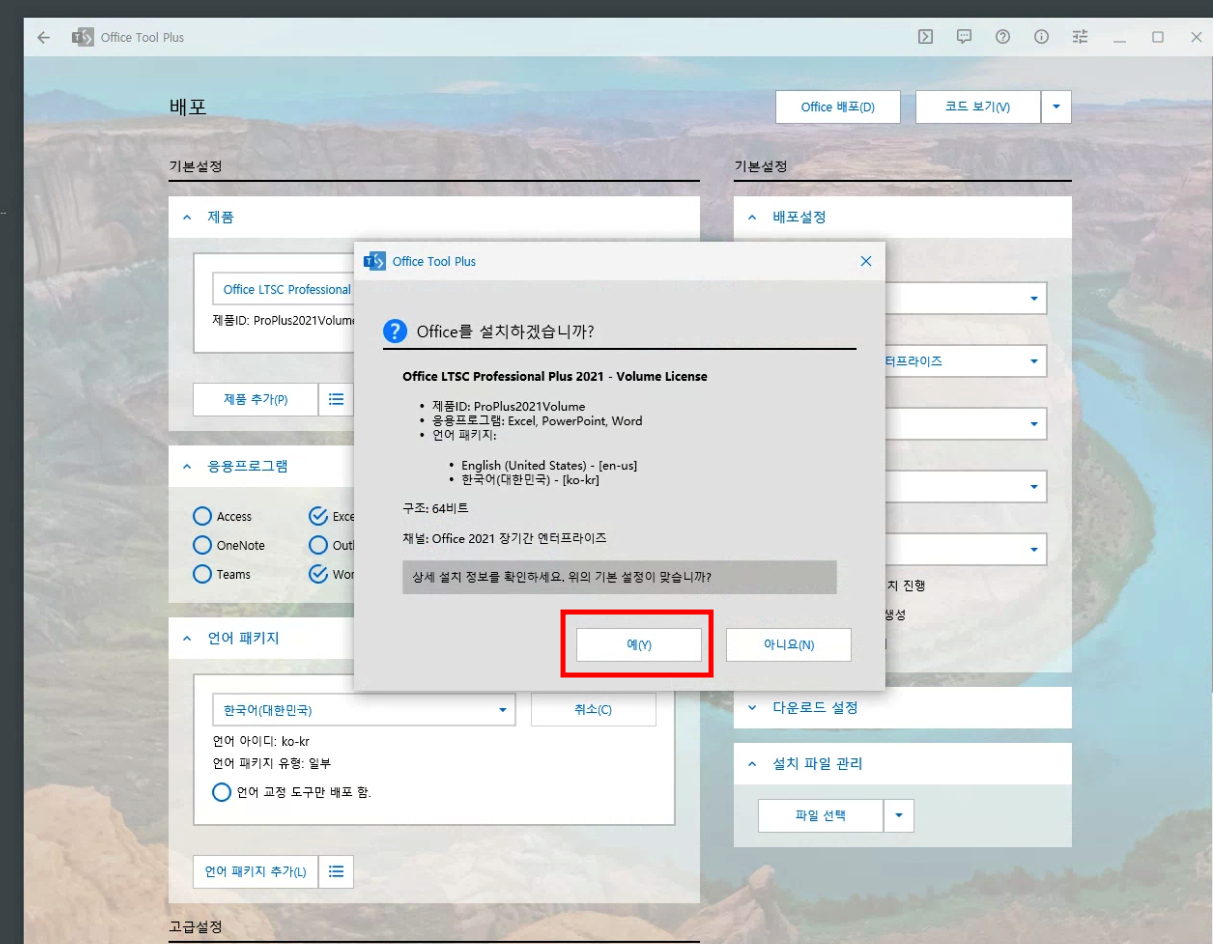Uncheck the Excel application option
The width and height of the screenshot is (1213, 944).
(x=332, y=516)
